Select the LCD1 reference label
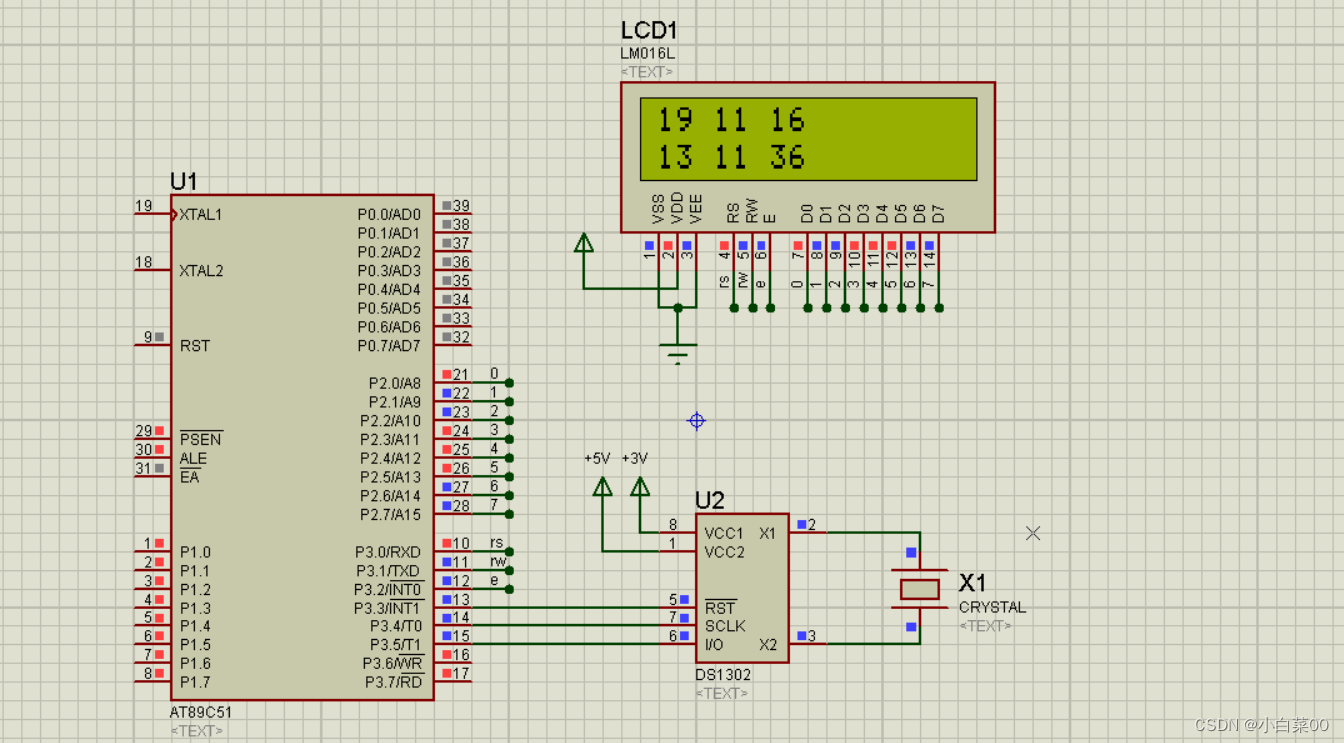1344x743 pixels. tap(649, 31)
